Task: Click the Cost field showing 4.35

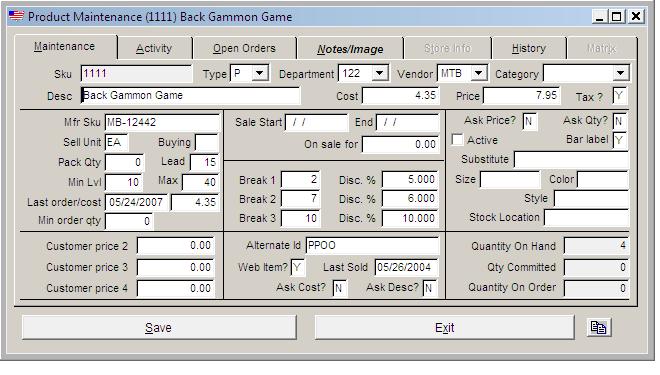Action: pyautogui.click(x=400, y=96)
